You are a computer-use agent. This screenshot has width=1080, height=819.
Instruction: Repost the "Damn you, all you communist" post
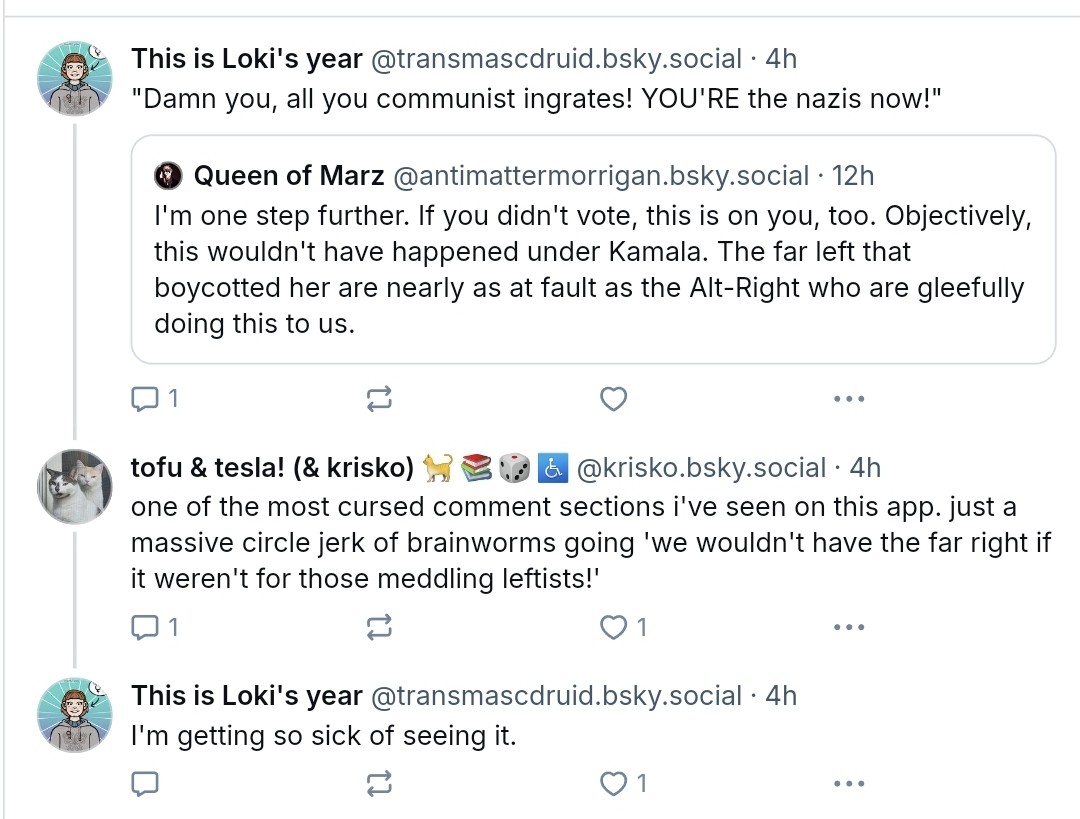pos(379,399)
